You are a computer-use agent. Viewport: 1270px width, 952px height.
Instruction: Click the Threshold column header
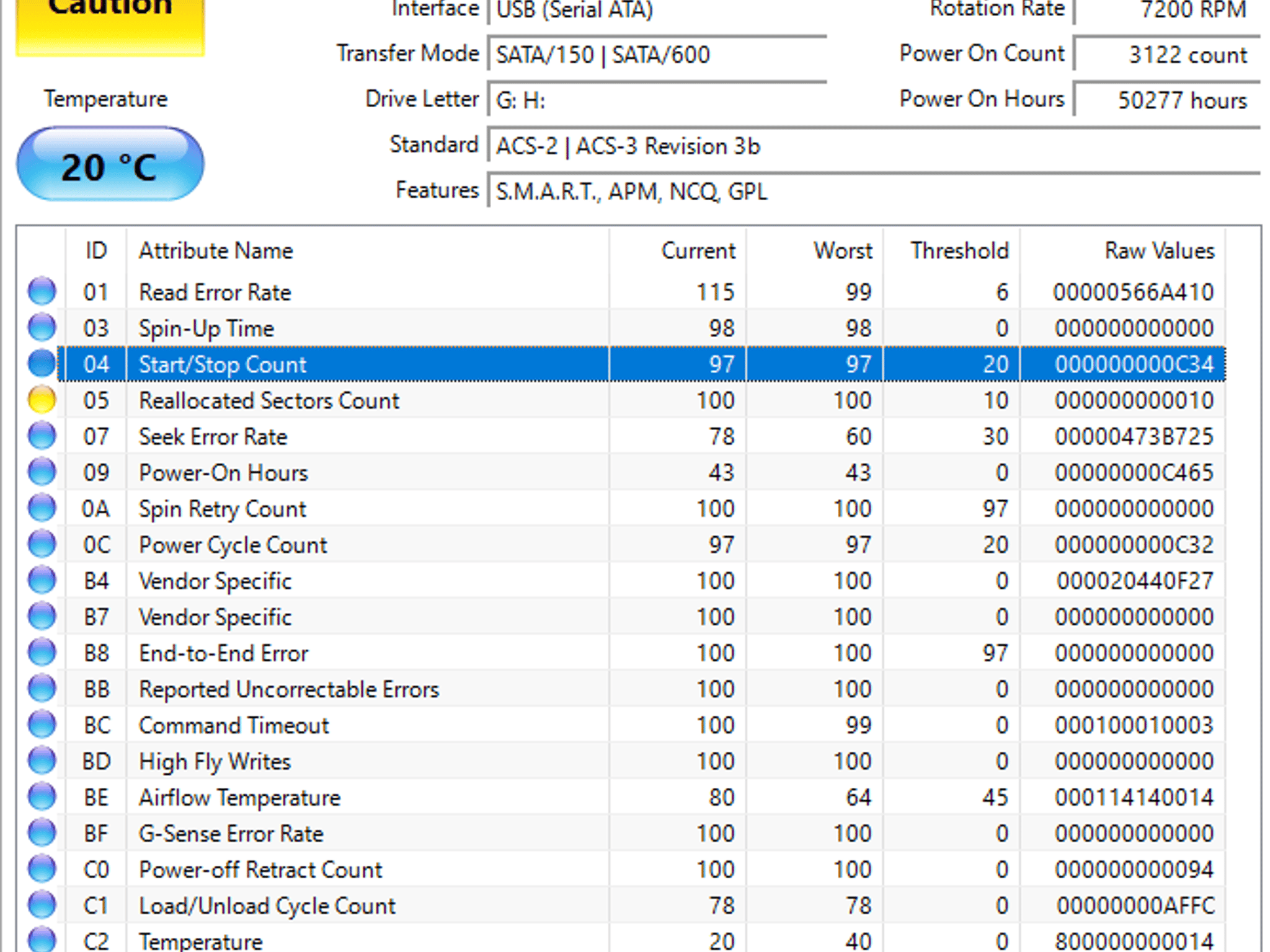tap(952, 251)
